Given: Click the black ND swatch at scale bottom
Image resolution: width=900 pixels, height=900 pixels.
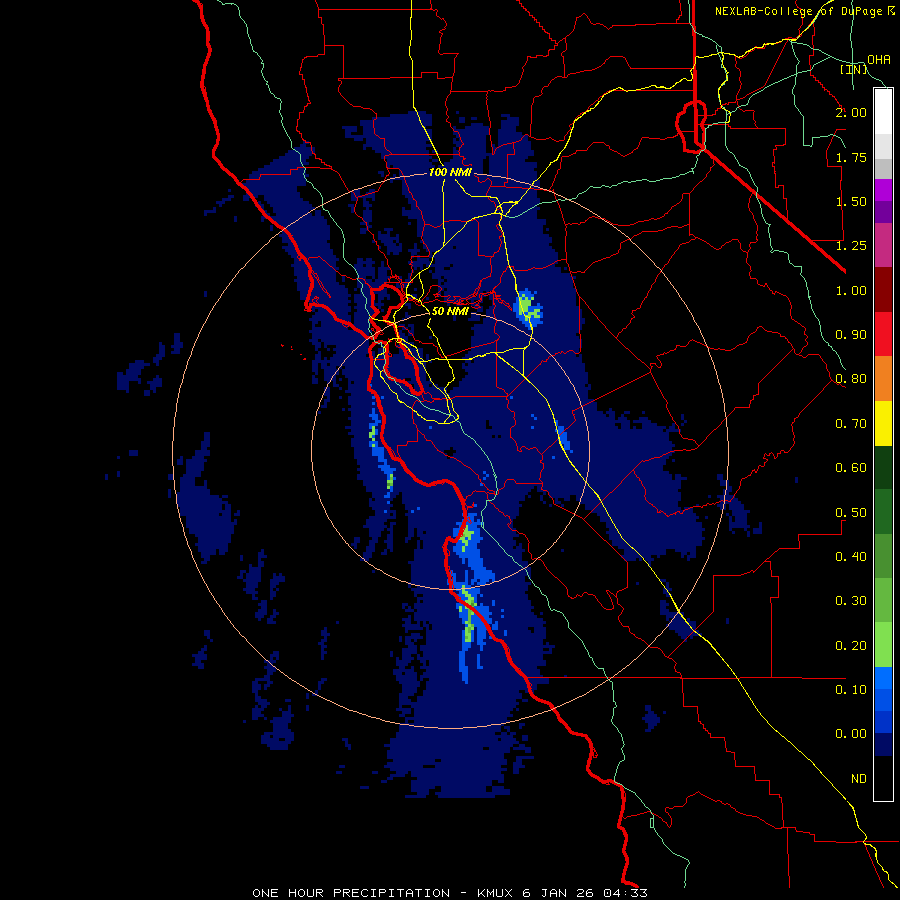Looking at the screenshot, I should click(883, 778).
